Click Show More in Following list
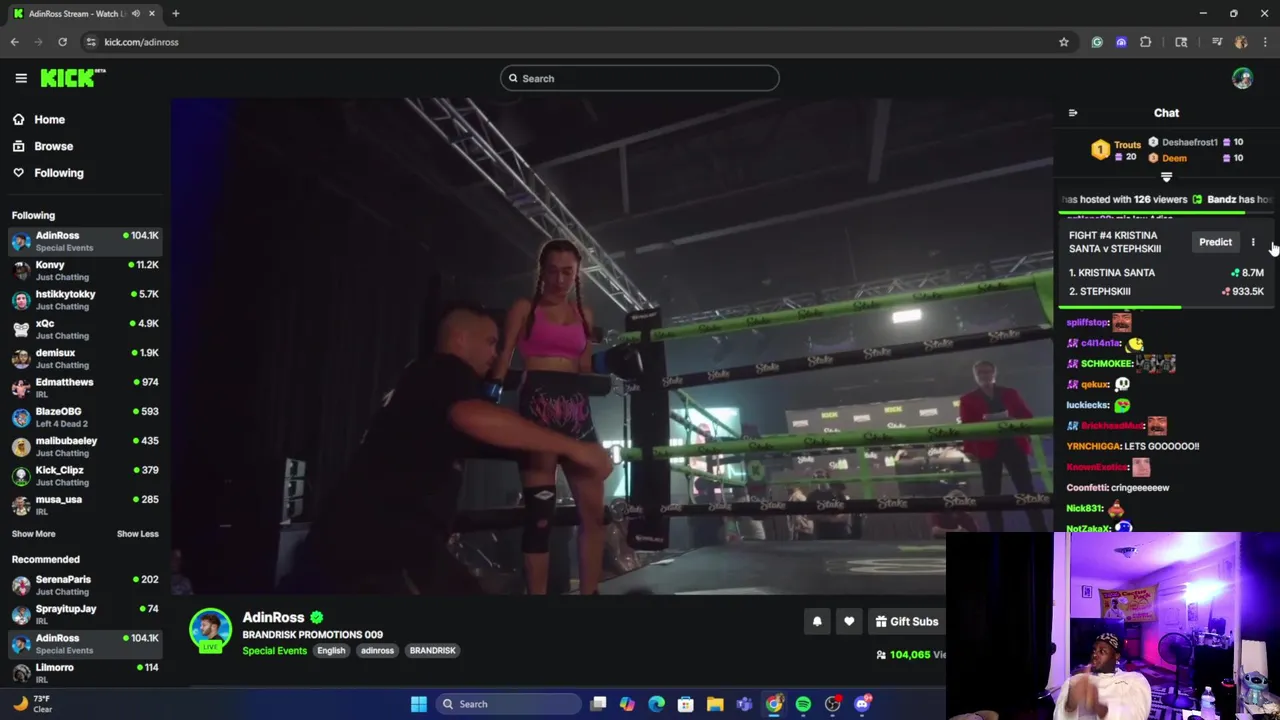The width and height of the screenshot is (1280, 720). click(x=33, y=534)
